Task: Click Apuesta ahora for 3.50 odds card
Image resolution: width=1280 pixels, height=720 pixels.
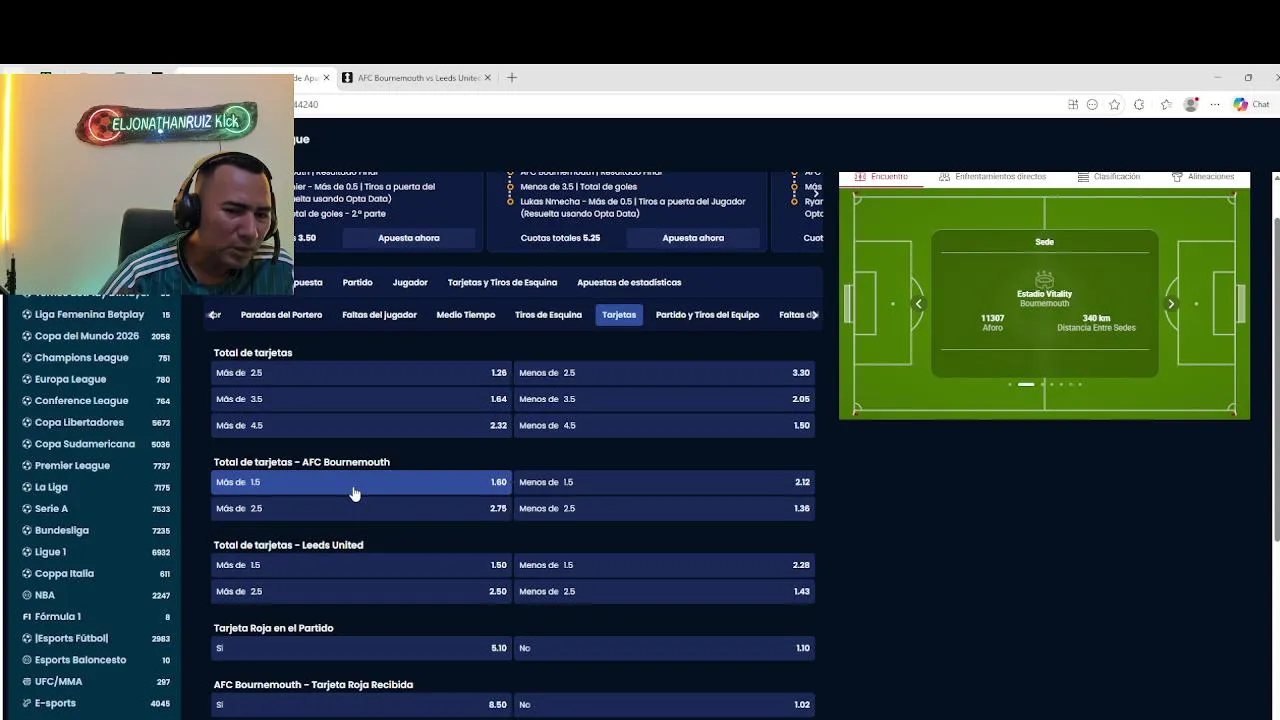Action: [x=409, y=238]
